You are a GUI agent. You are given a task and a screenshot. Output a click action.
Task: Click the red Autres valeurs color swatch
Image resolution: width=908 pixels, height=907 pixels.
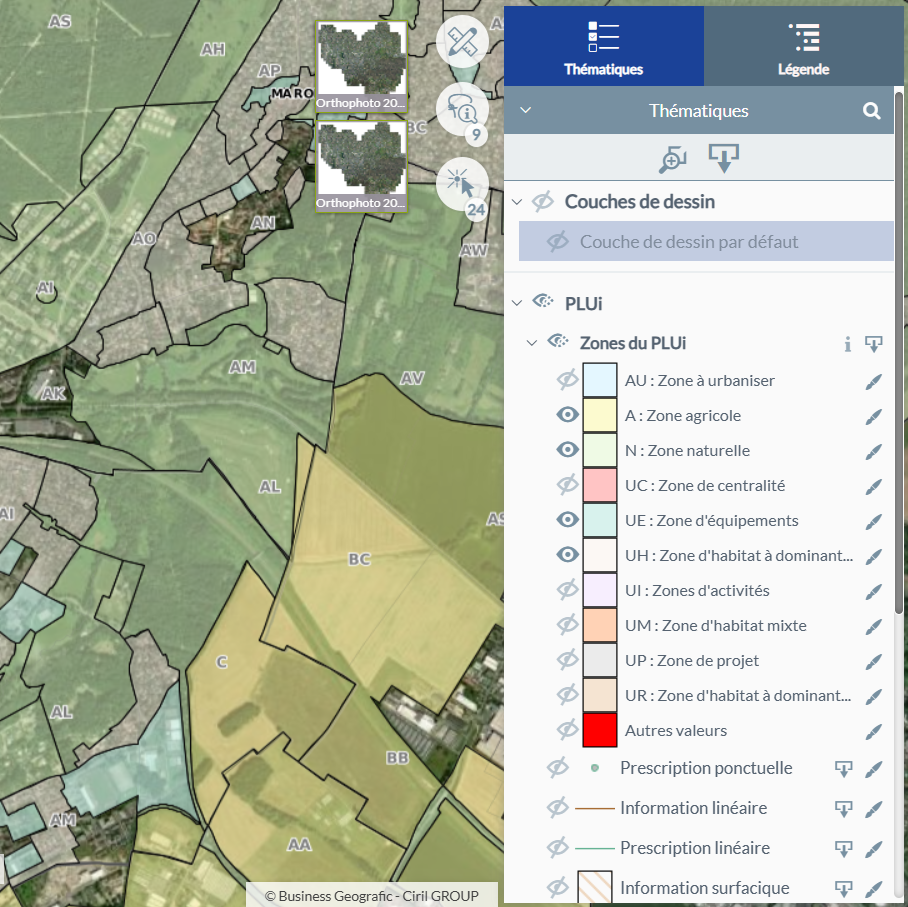click(600, 730)
